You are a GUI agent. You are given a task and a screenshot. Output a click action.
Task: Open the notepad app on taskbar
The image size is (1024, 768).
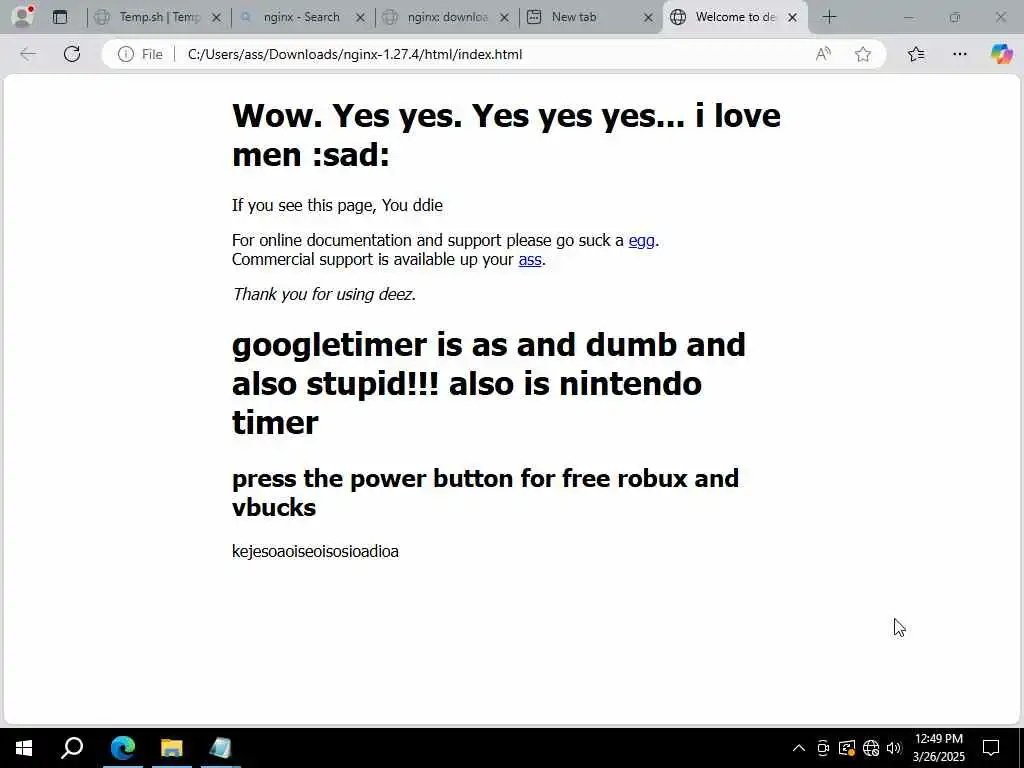[220, 748]
